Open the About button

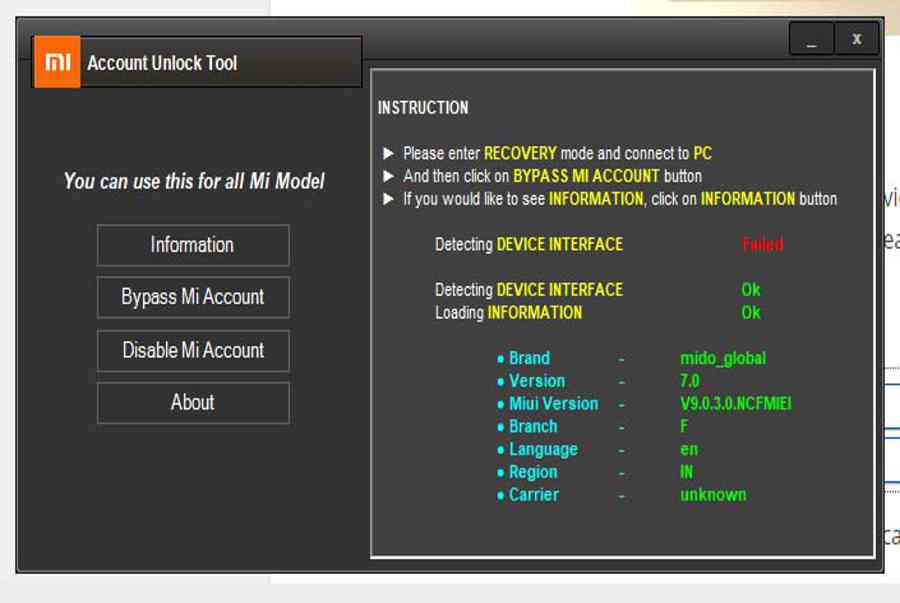[x=193, y=403]
